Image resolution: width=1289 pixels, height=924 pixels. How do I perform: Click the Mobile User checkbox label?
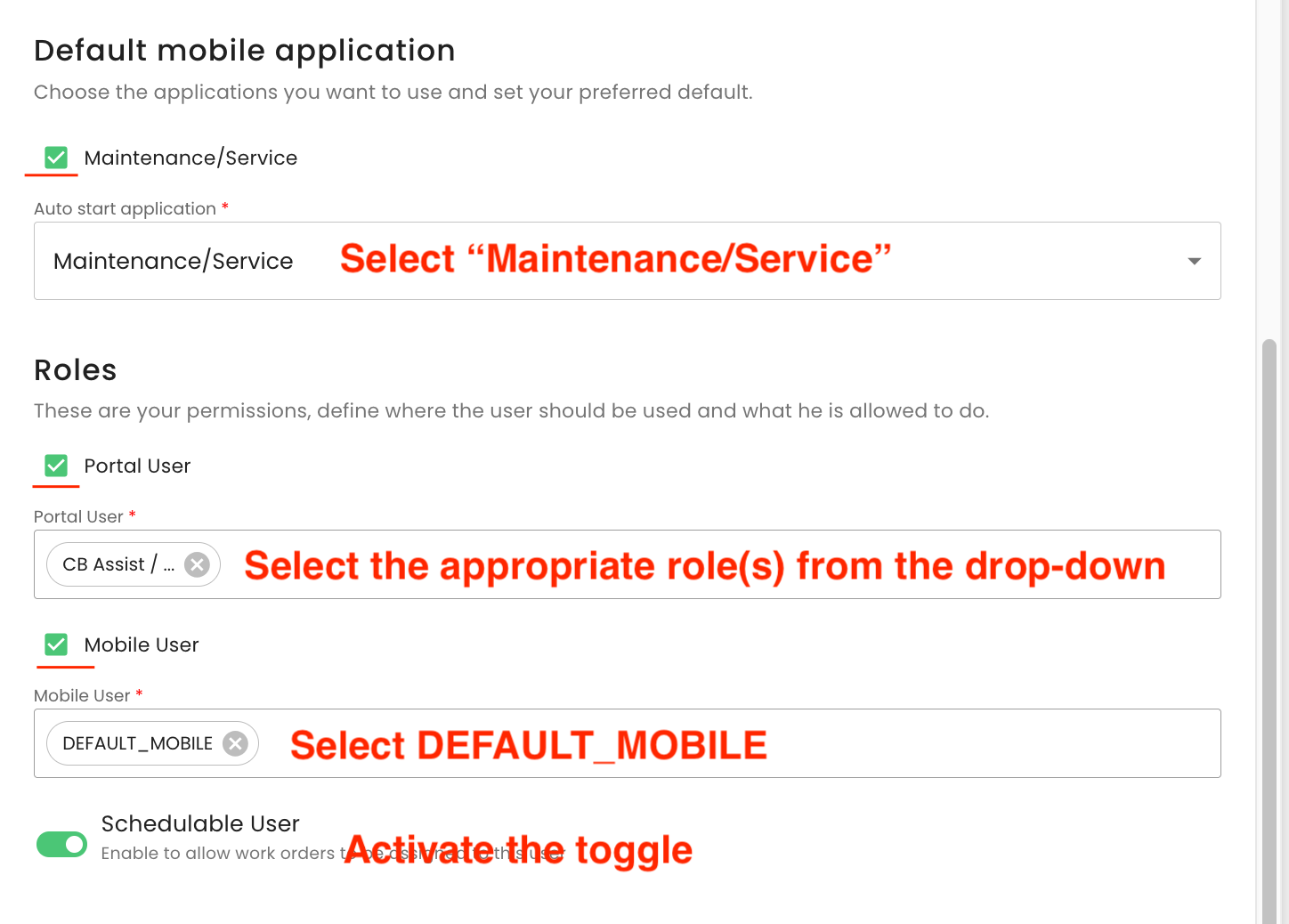(x=142, y=644)
